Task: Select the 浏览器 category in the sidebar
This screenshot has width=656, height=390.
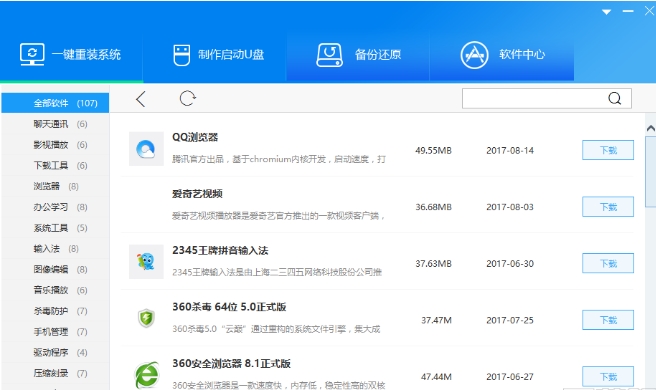Action: coord(55,186)
